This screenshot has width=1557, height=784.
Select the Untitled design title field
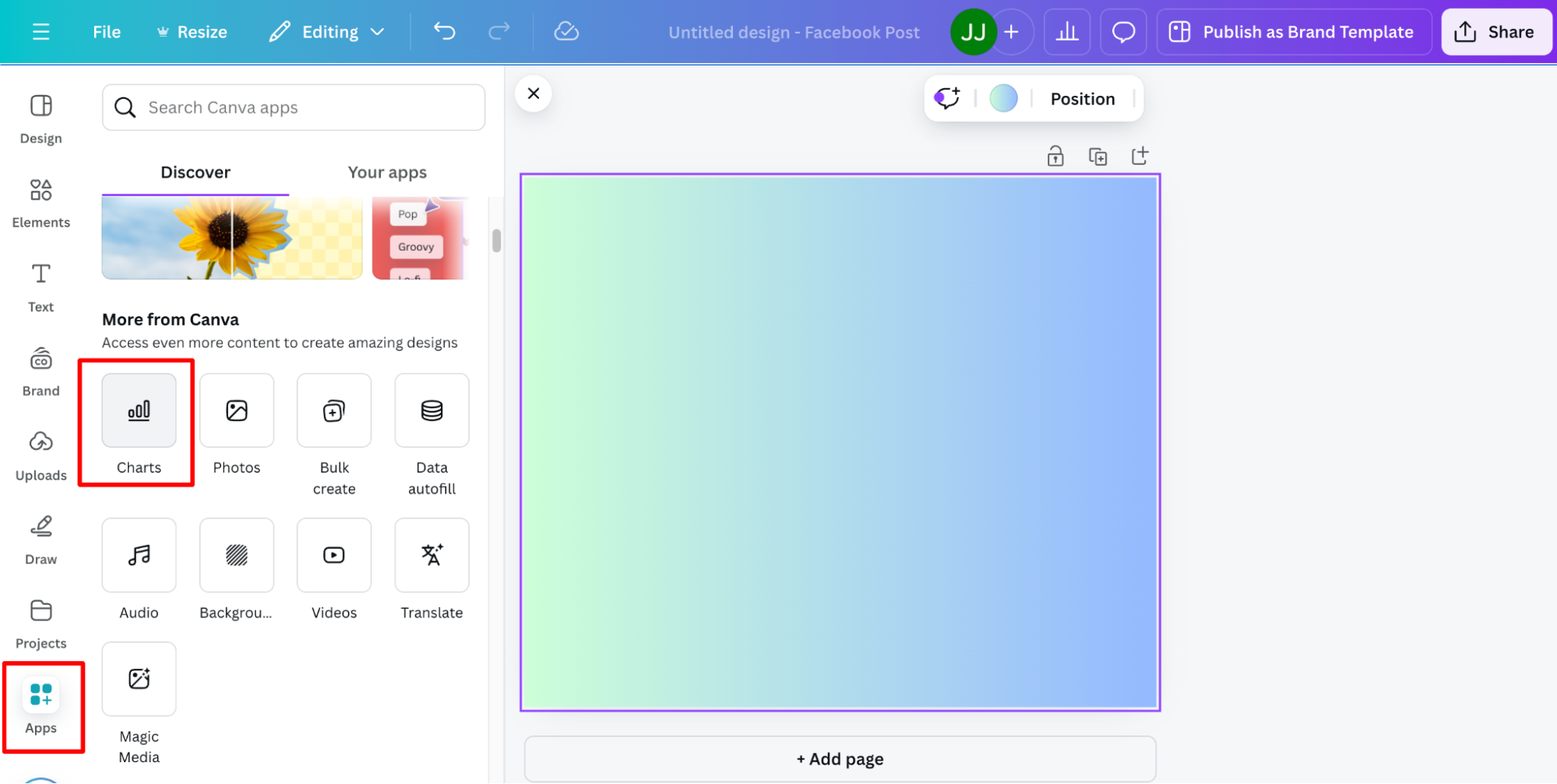click(x=794, y=32)
